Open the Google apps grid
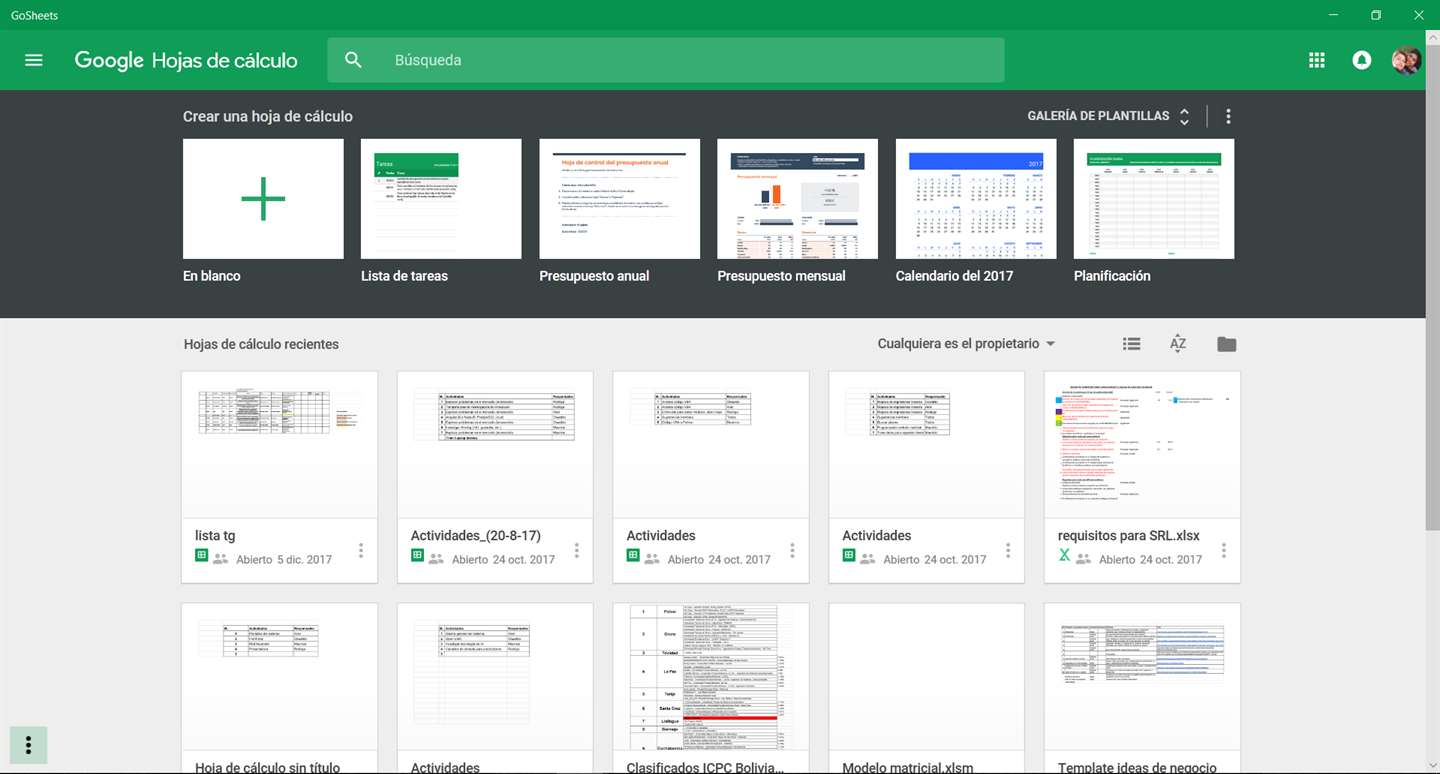Image resolution: width=1440 pixels, height=774 pixels. (1317, 60)
